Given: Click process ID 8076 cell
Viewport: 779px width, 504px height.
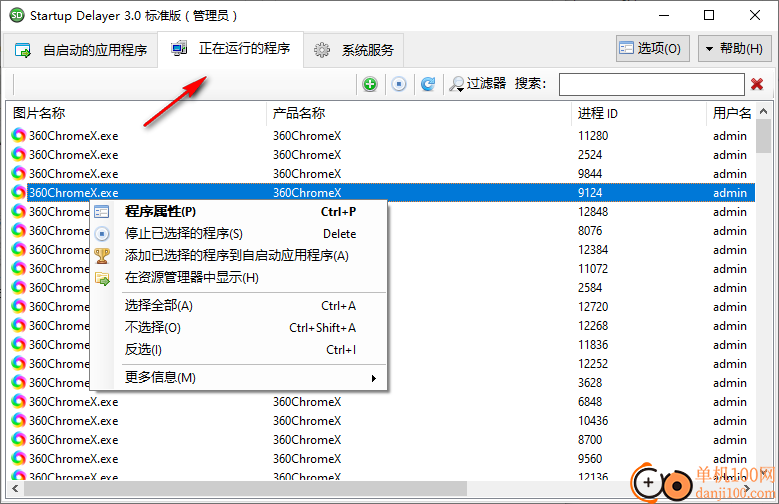Looking at the screenshot, I should point(590,231).
